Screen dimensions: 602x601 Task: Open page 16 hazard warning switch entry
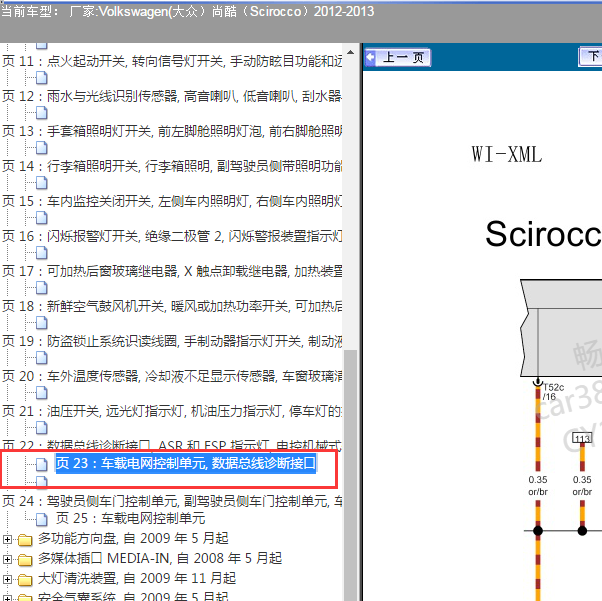point(172,236)
